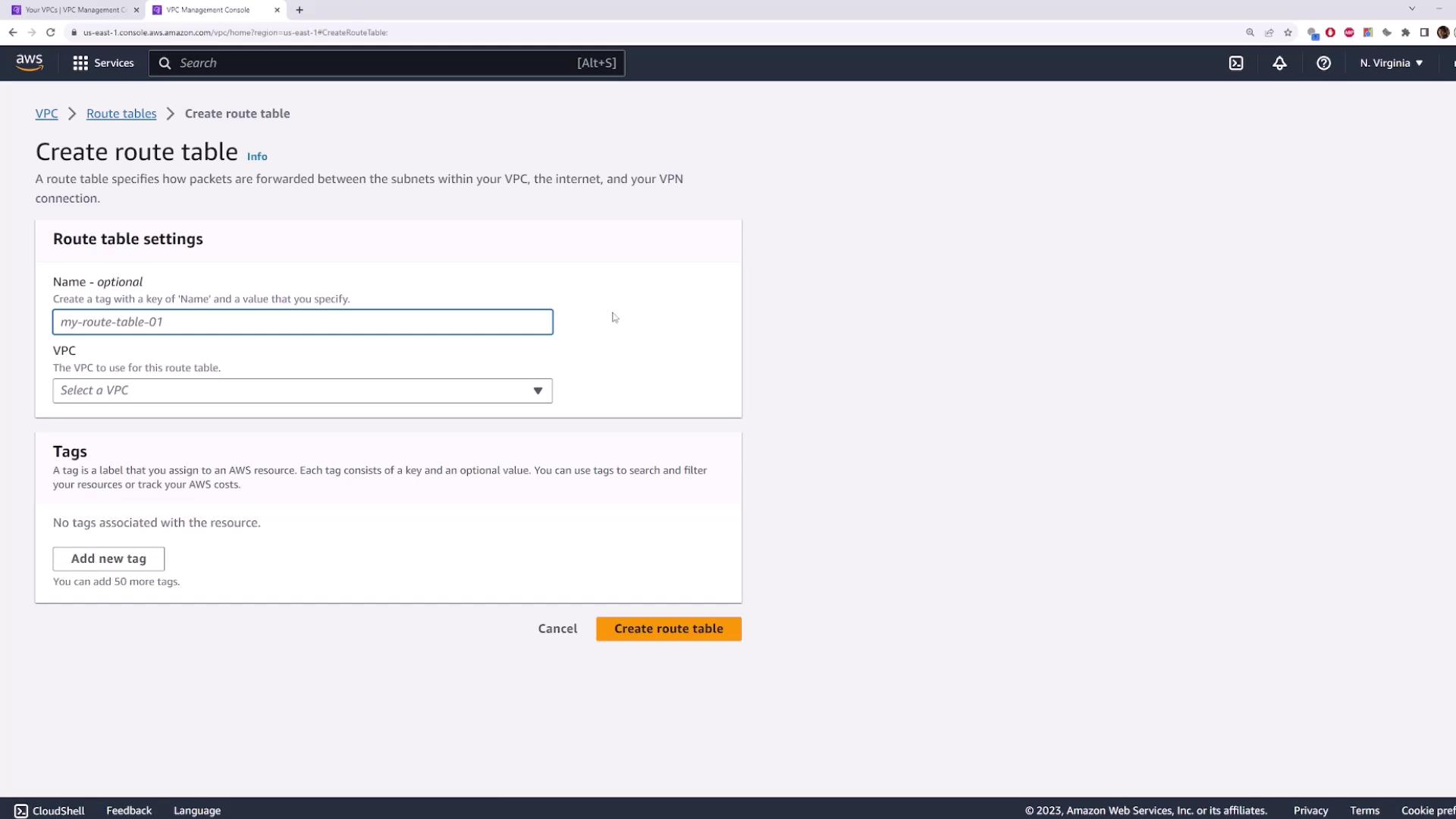Click the Cancel button
The height and width of the screenshot is (819, 1456).
point(557,629)
